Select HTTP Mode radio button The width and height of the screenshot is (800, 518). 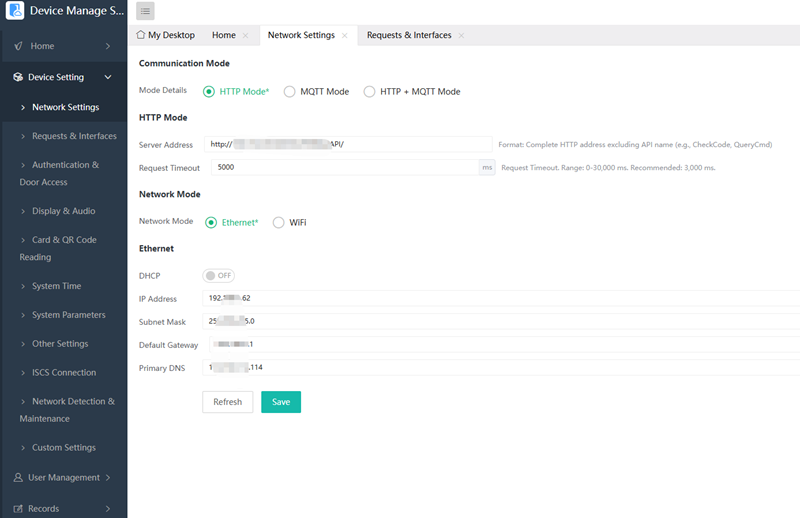209,91
